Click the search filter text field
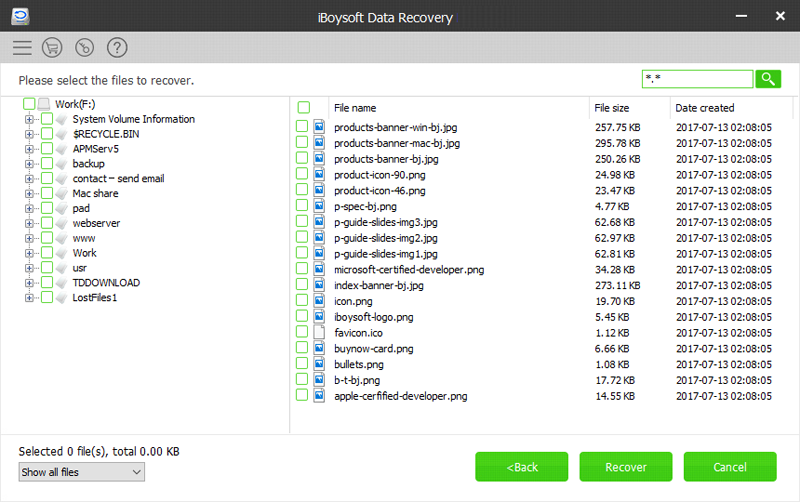The height and width of the screenshot is (502, 800). (x=696, y=79)
